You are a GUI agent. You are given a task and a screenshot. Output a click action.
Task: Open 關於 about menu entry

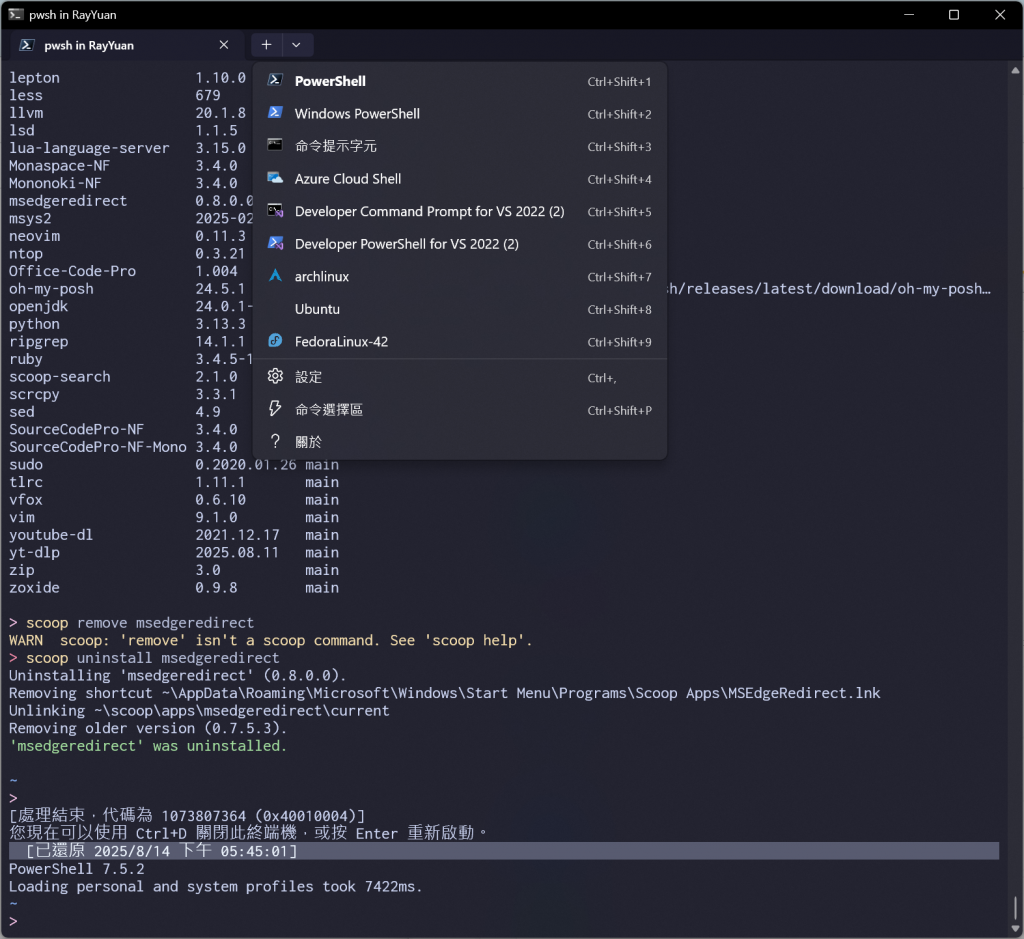(460, 442)
